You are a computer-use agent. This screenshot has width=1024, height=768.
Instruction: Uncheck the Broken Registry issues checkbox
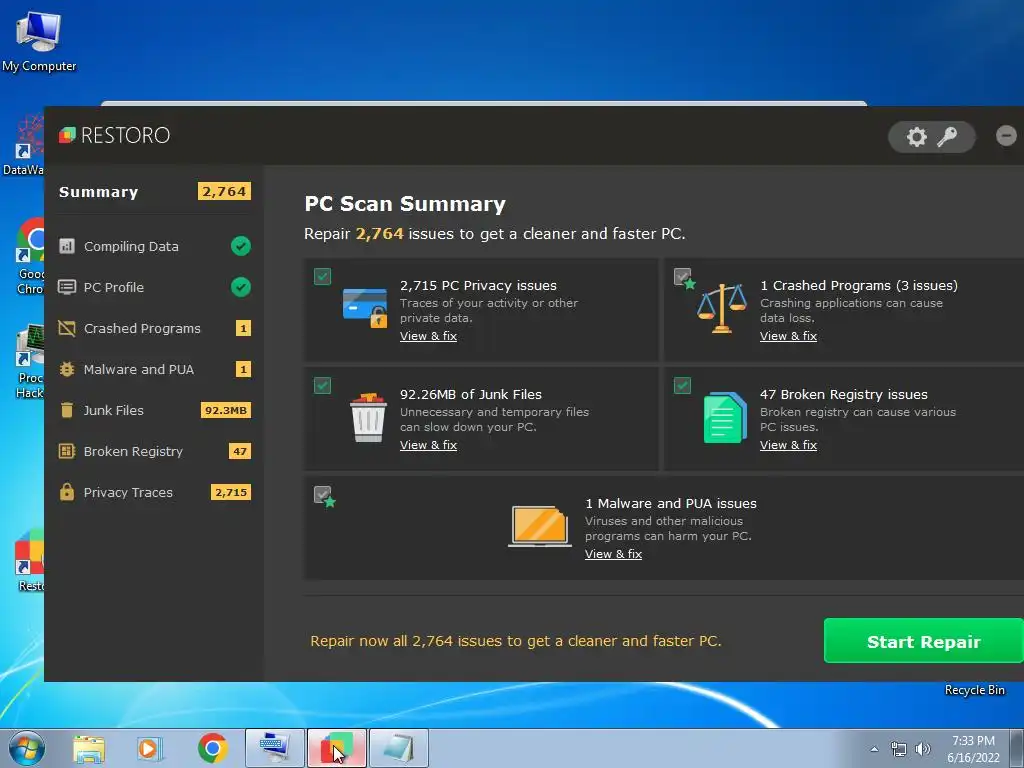(682, 385)
